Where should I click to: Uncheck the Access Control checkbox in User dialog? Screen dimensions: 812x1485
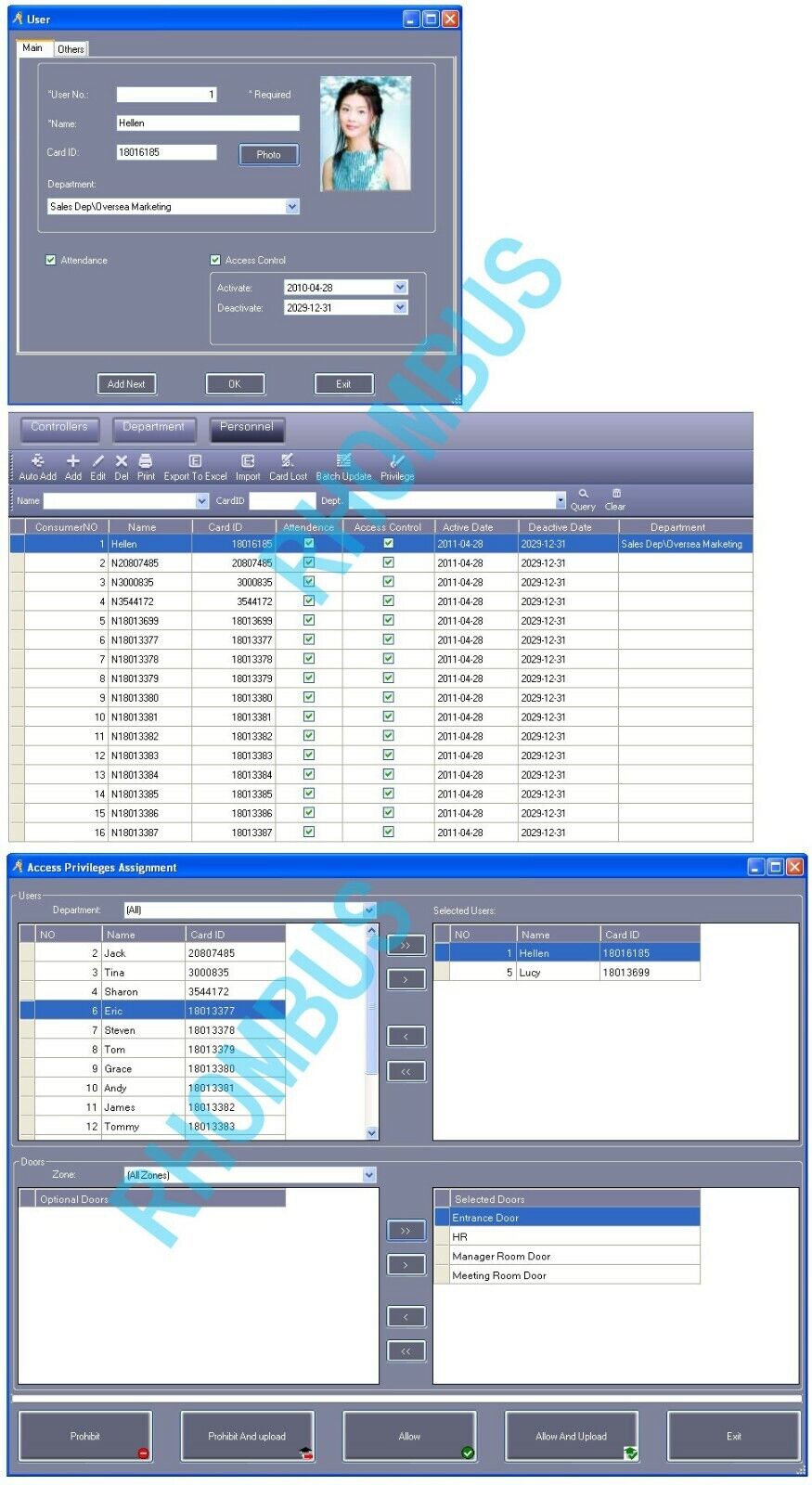click(x=215, y=260)
